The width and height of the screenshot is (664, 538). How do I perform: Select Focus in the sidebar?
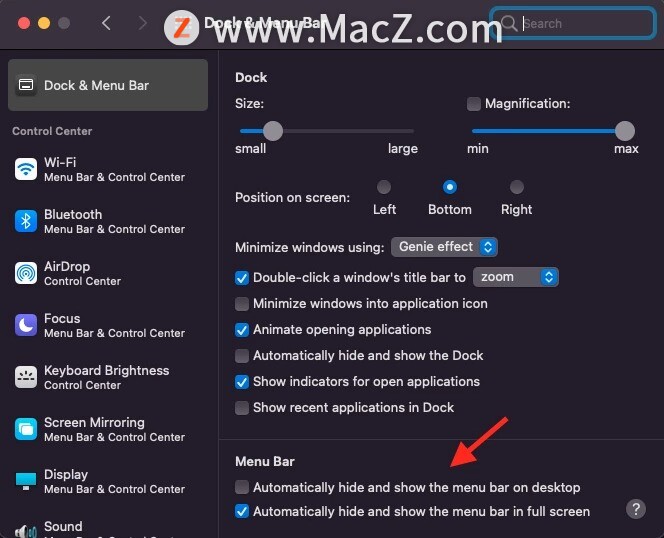click(108, 325)
